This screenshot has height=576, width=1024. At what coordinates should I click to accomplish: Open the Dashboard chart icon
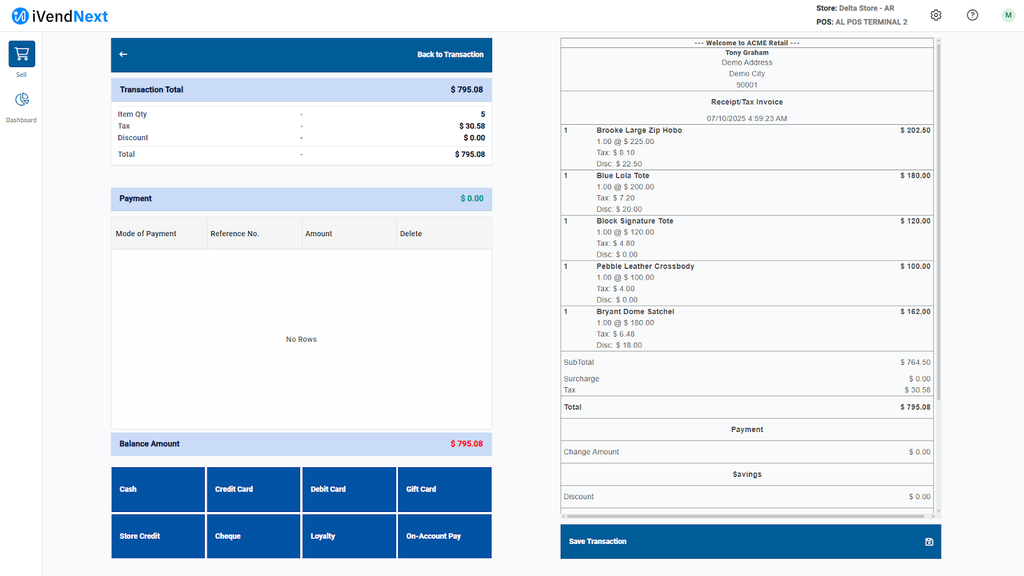point(22,100)
